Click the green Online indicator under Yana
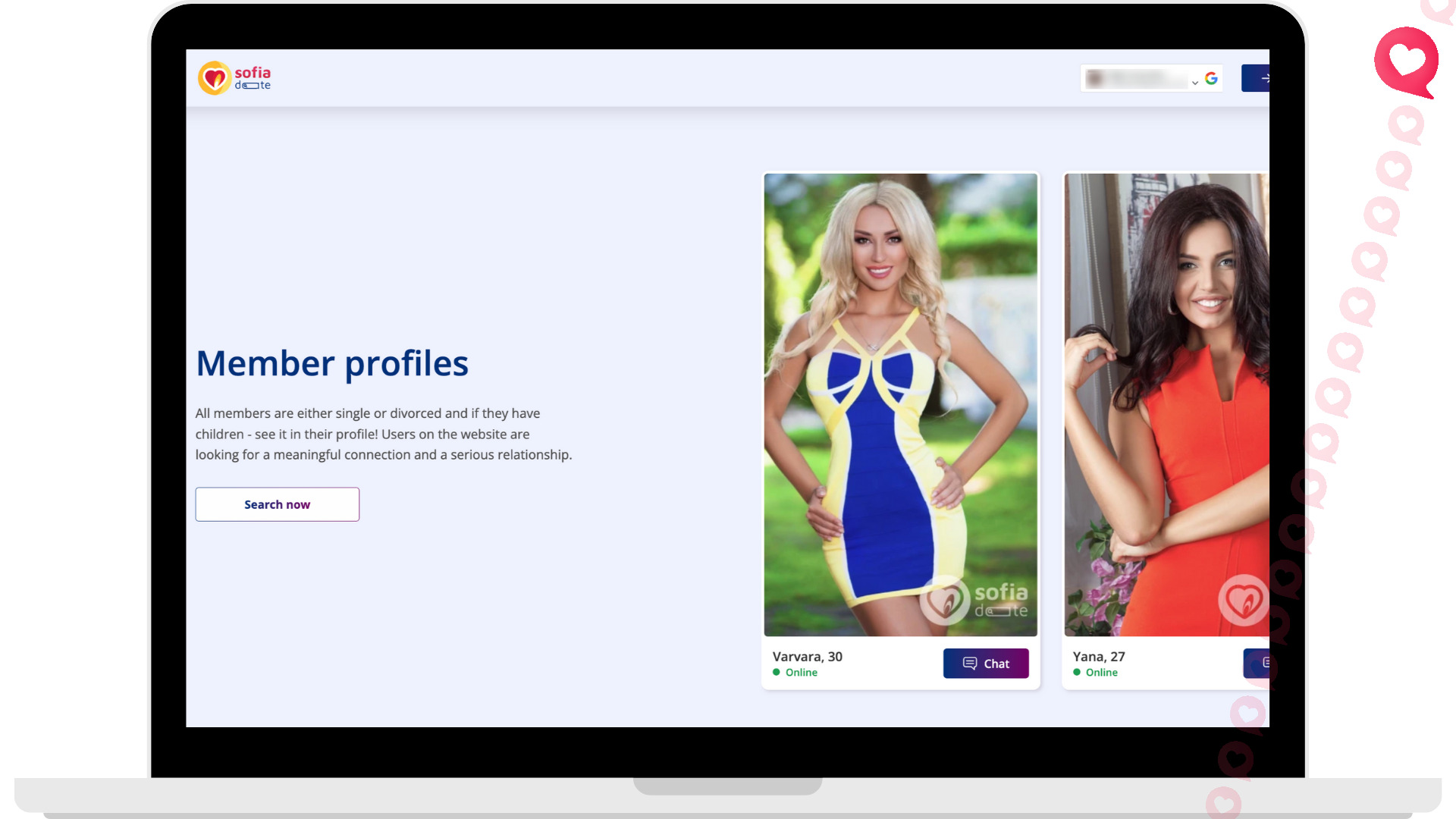The height and width of the screenshot is (819, 1456). [x=1076, y=673]
